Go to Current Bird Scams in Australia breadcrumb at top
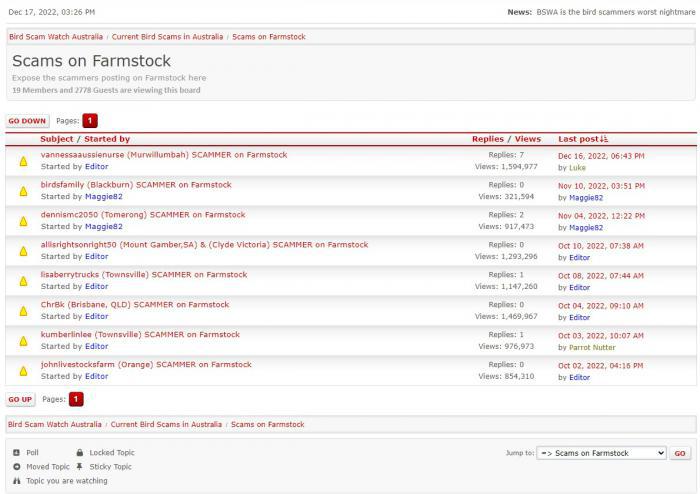 click(x=166, y=37)
